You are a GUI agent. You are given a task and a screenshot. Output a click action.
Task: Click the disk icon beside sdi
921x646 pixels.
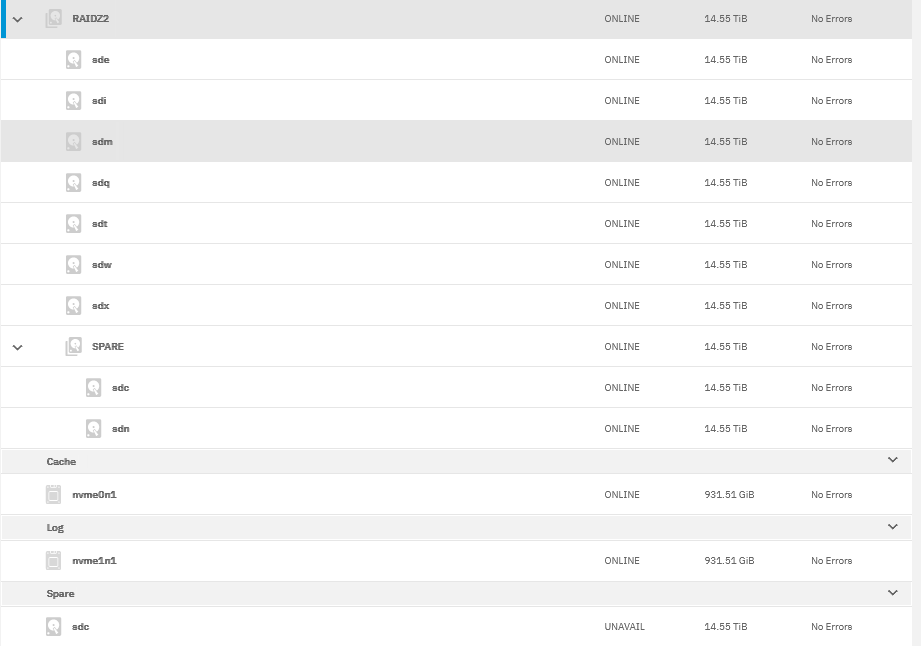pos(73,101)
